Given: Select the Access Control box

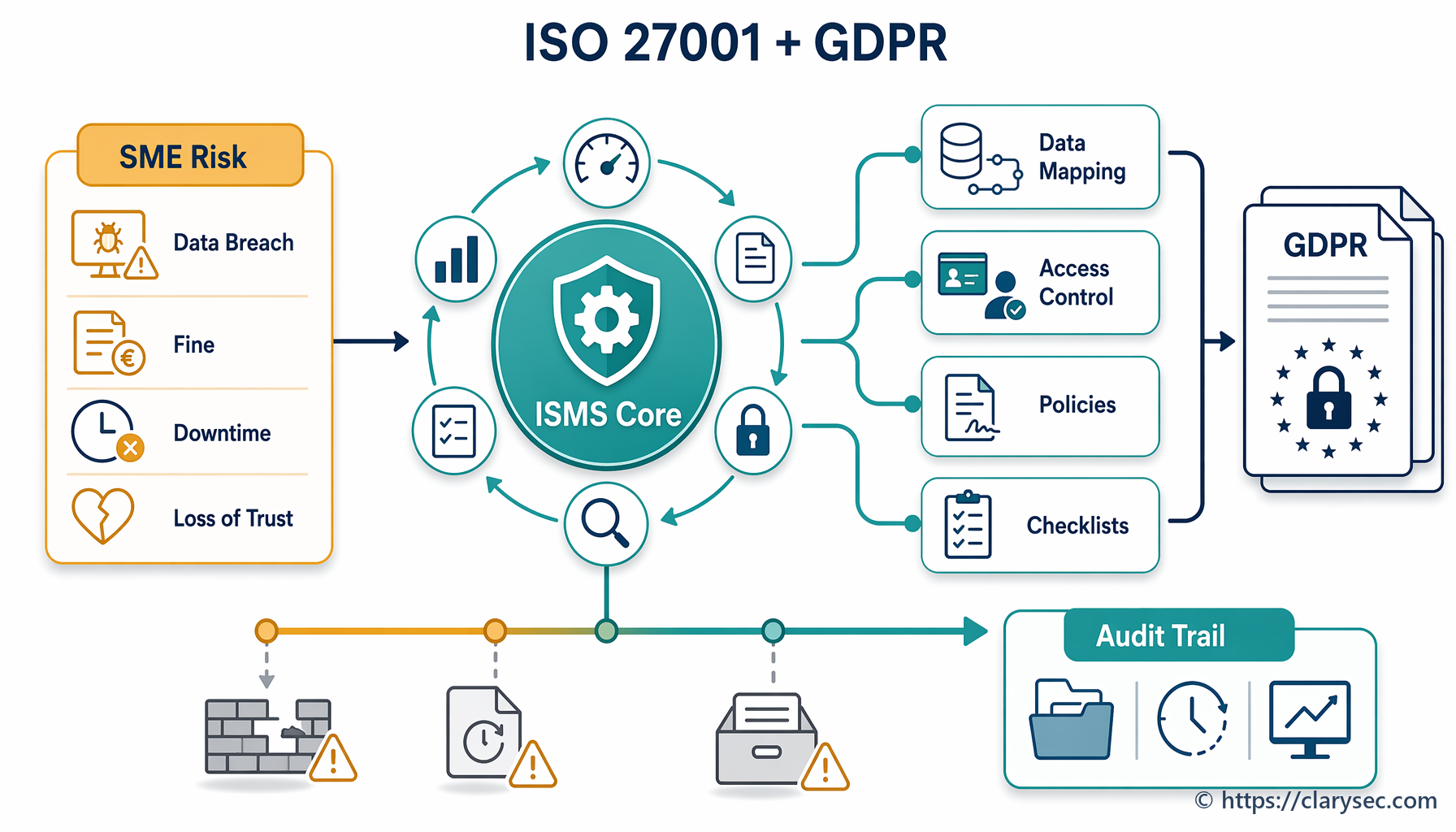Looking at the screenshot, I should pyautogui.click(x=1040, y=283).
